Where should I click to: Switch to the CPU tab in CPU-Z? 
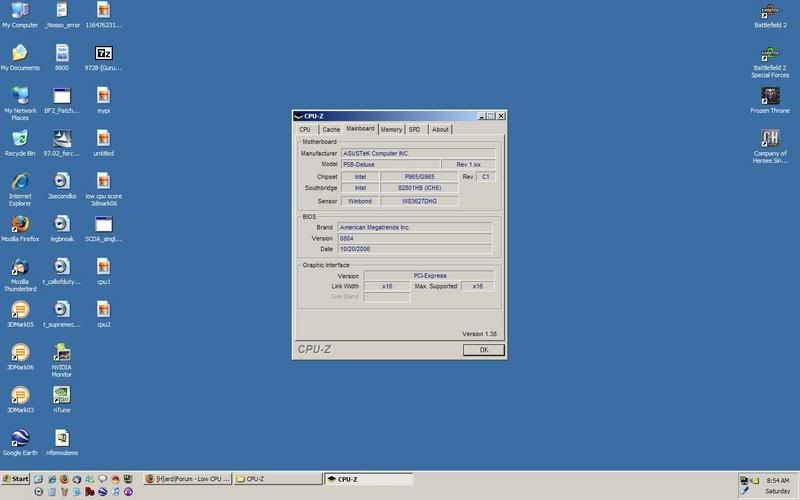306,130
